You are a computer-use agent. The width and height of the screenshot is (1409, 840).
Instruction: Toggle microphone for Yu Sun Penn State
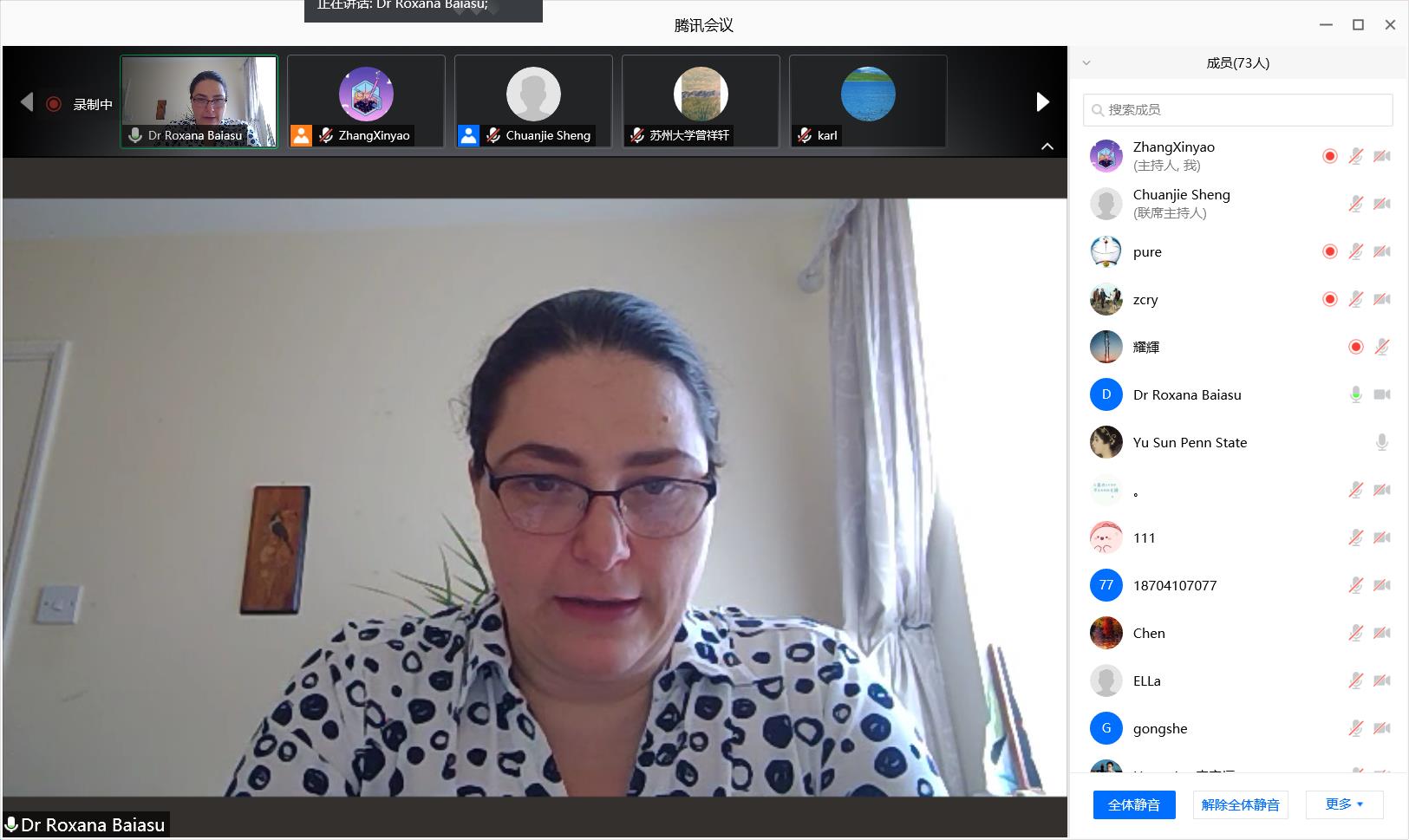click(1382, 442)
